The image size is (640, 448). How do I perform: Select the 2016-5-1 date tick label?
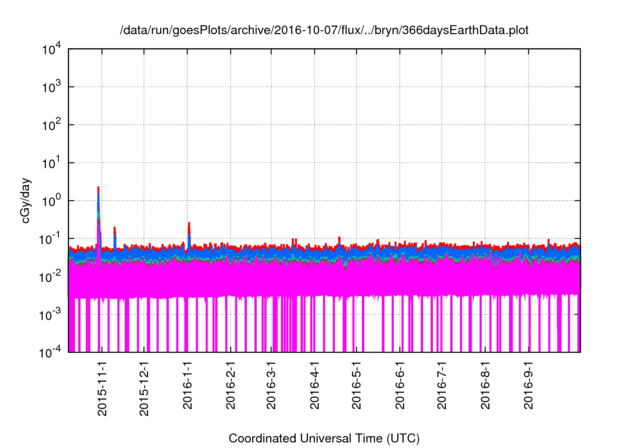click(357, 384)
